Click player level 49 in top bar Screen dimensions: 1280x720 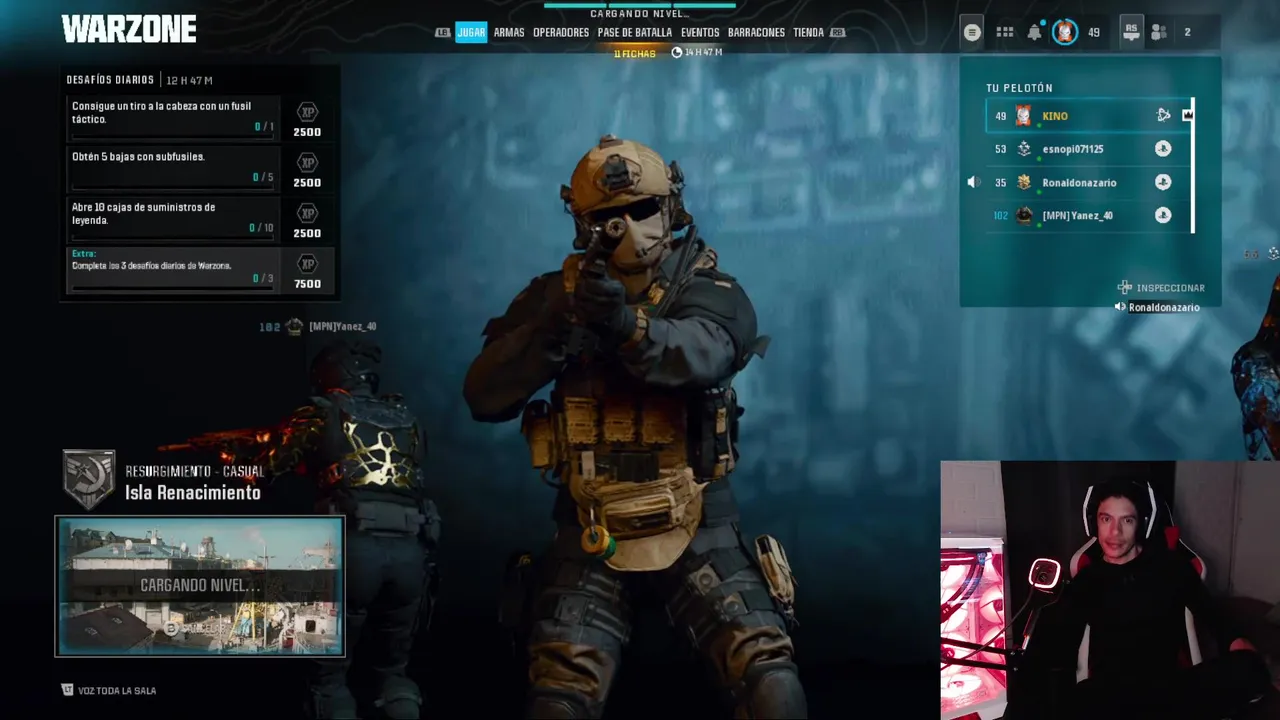[x=1094, y=32]
